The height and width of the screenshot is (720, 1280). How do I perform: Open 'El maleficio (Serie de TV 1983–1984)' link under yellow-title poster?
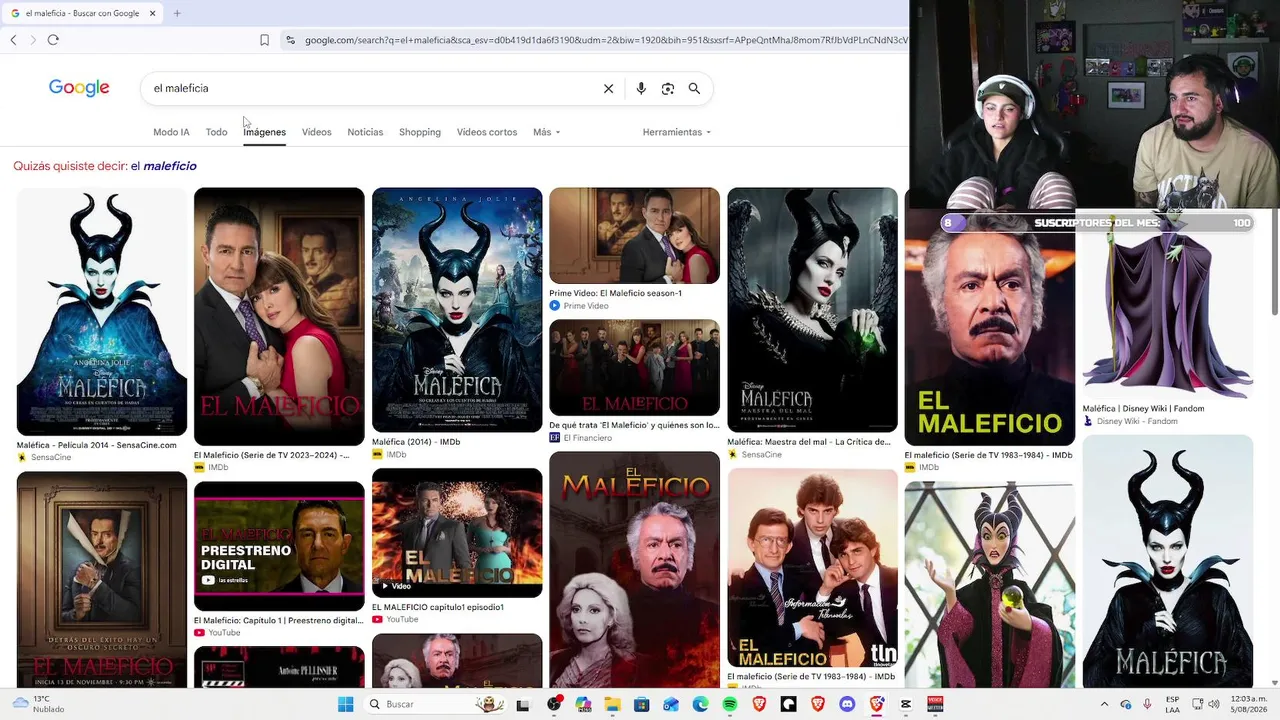(x=988, y=455)
